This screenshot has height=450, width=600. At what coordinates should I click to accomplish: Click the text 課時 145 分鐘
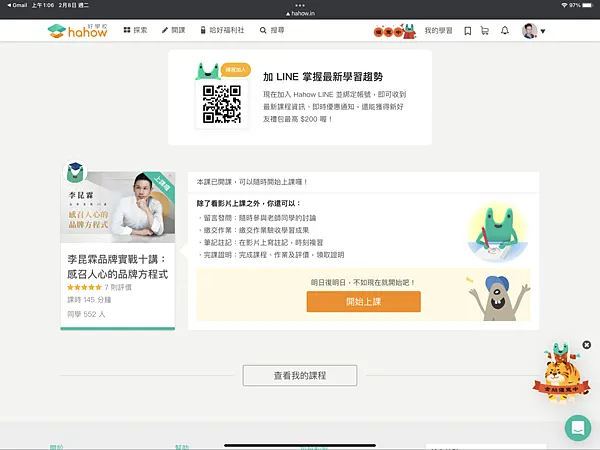coord(89,300)
